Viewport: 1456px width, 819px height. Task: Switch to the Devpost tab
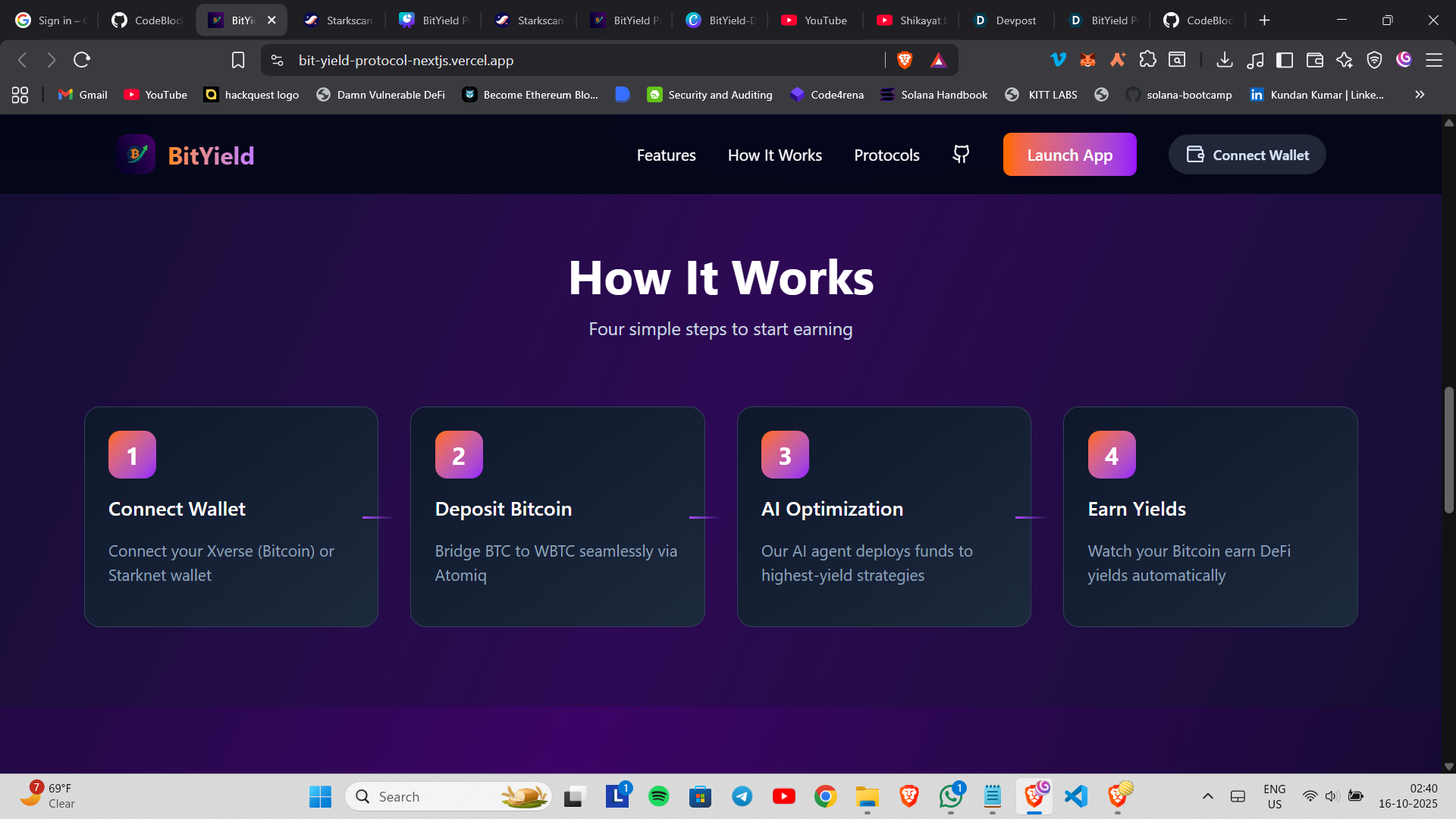(x=1006, y=20)
